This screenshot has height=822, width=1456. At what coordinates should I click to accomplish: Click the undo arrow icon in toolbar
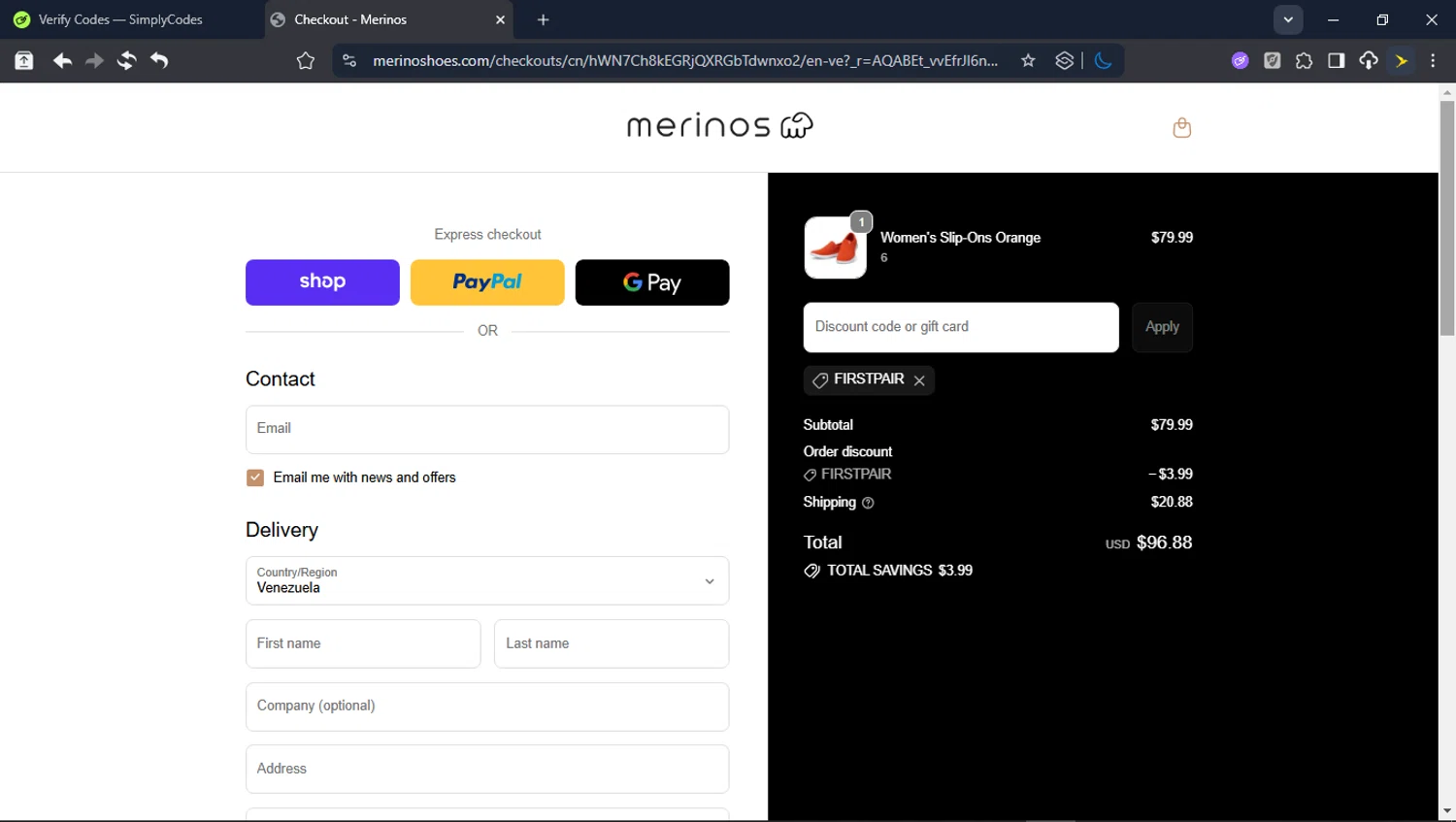tap(159, 61)
